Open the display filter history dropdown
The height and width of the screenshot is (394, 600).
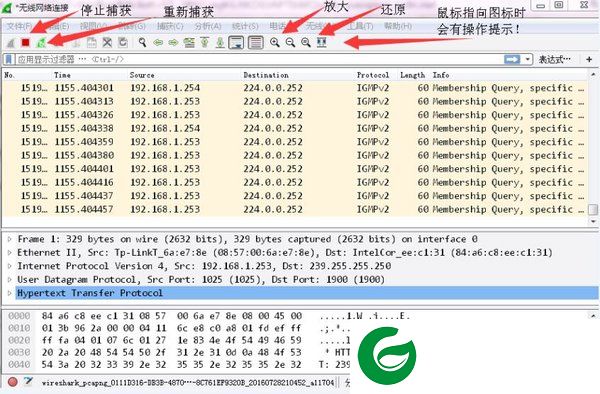[x=528, y=59]
